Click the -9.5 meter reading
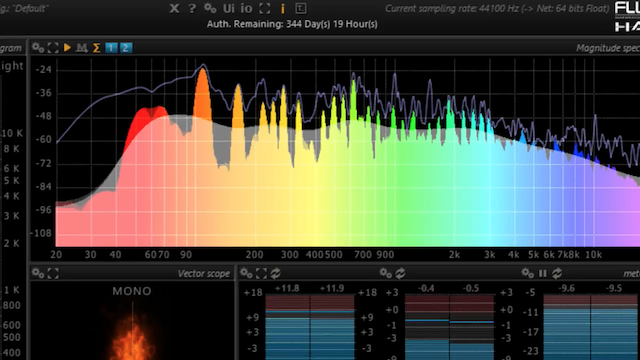This screenshot has width=640, height=360. [x=613, y=289]
